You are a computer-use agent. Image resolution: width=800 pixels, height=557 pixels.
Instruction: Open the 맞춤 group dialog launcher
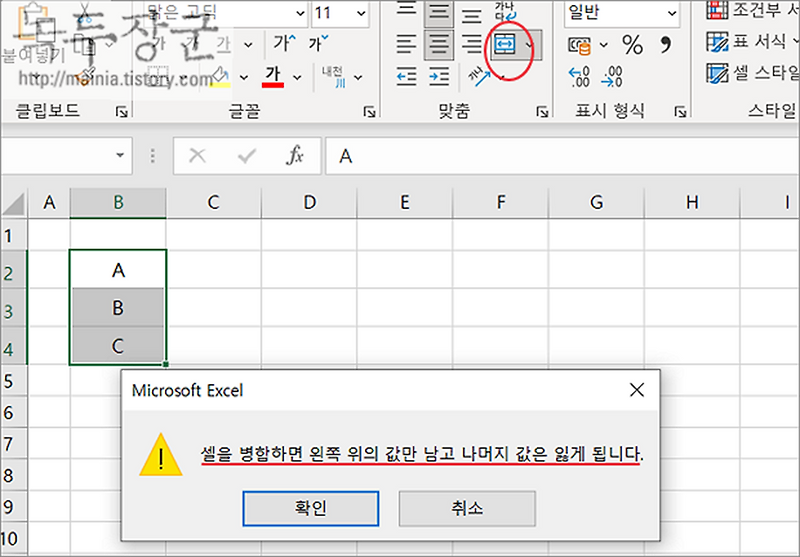[x=542, y=112]
